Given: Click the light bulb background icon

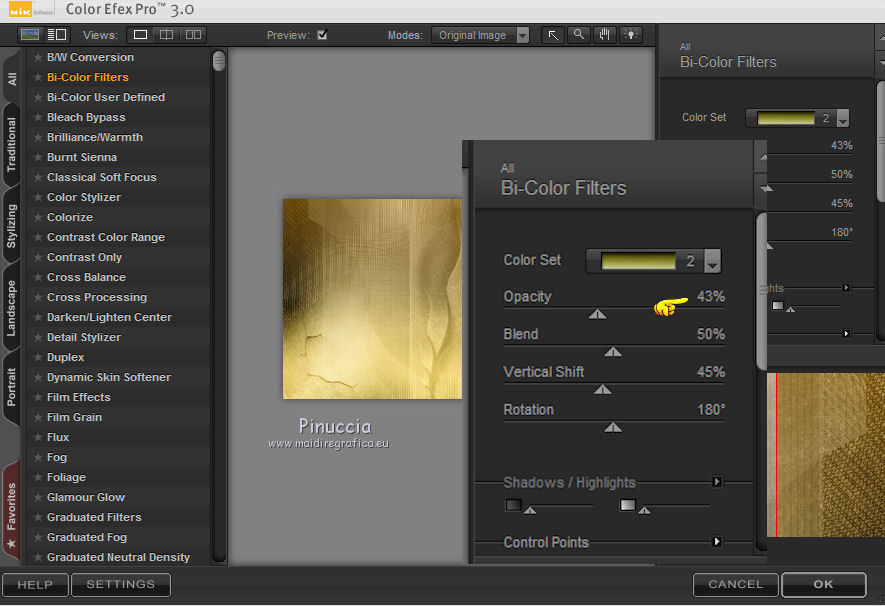Looking at the screenshot, I should (x=630, y=35).
